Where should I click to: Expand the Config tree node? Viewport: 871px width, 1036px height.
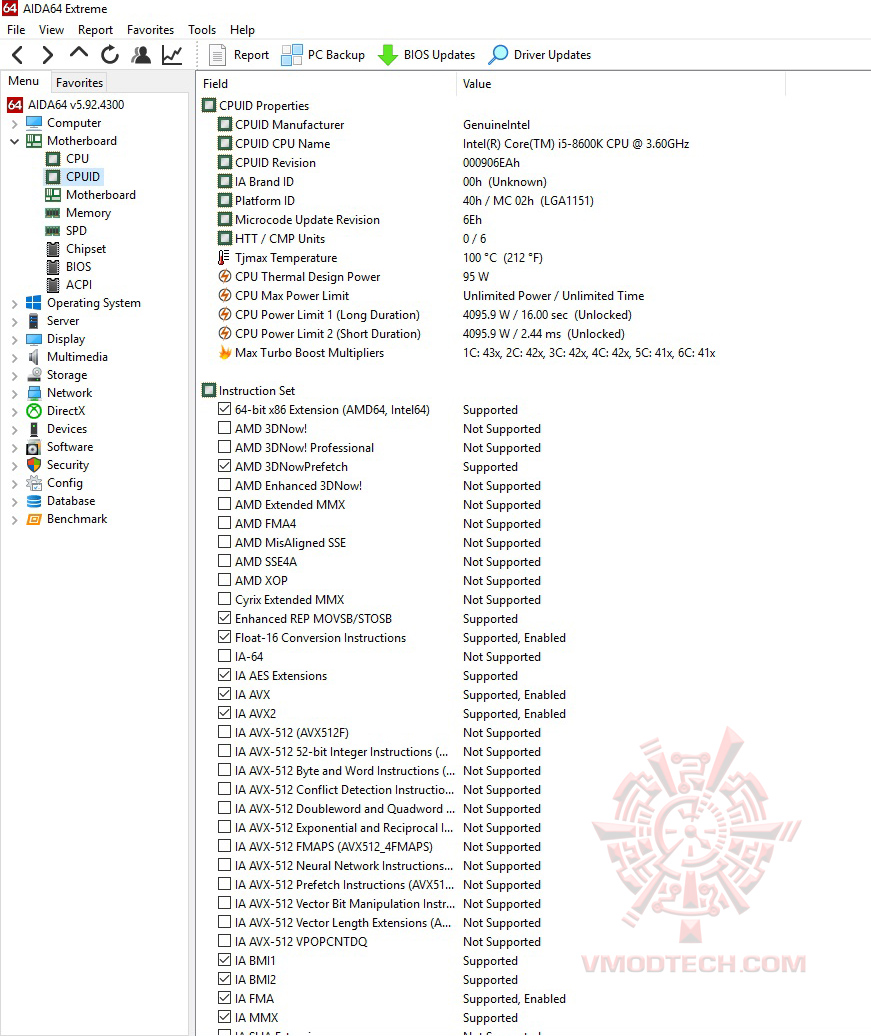[x=15, y=484]
